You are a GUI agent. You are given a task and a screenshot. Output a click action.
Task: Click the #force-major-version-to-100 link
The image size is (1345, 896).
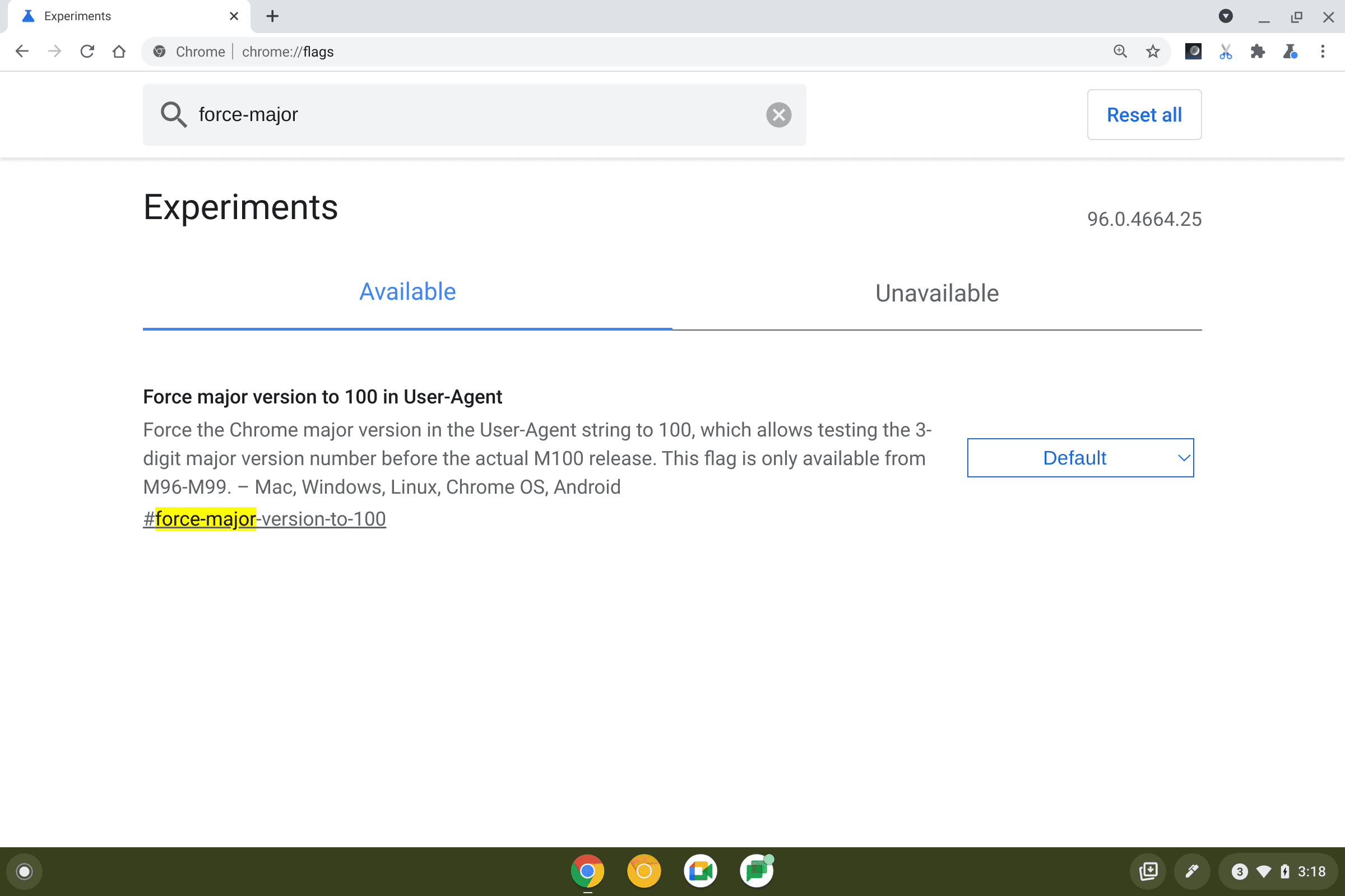[x=264, y=518]
